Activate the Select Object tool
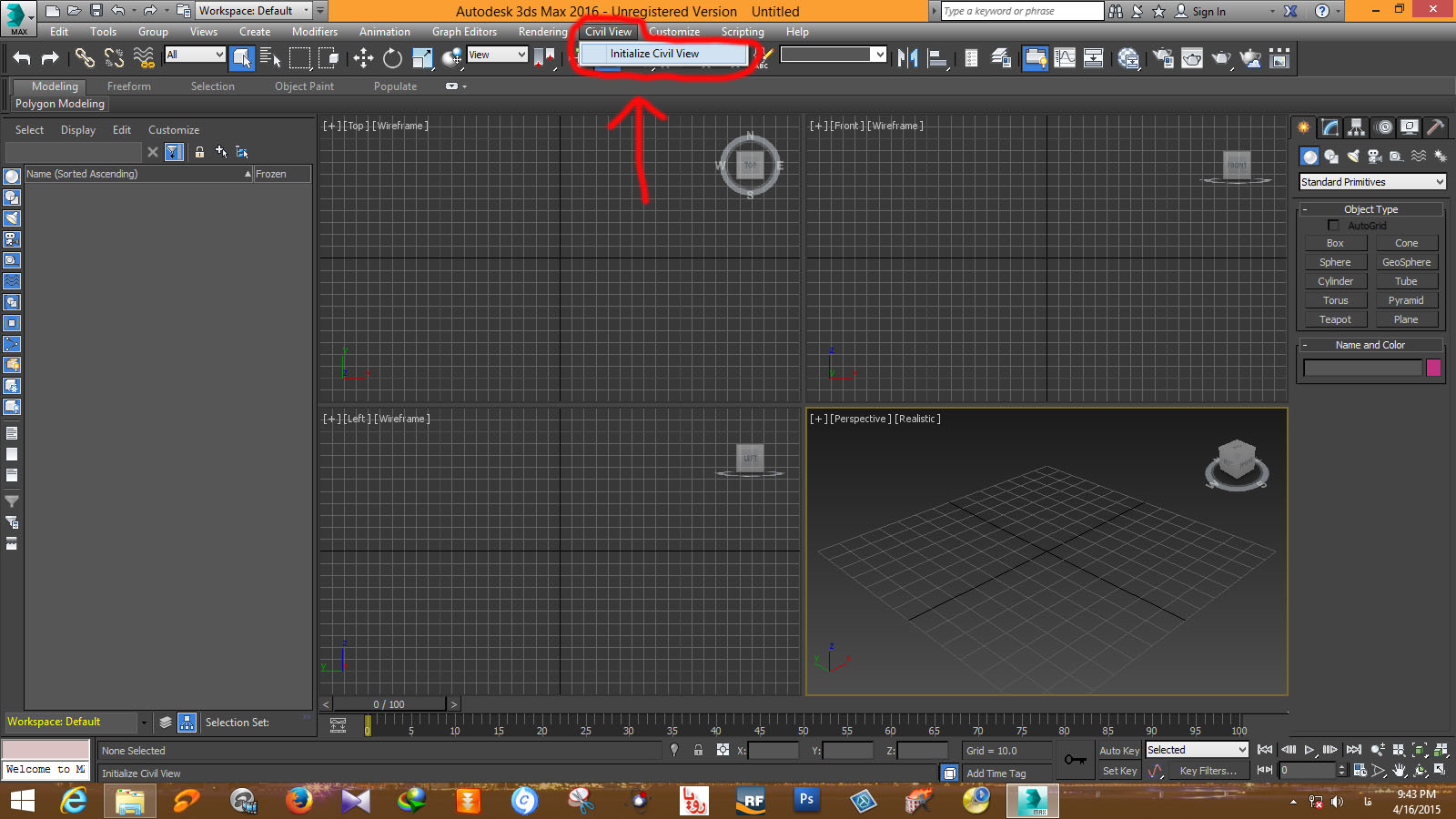 (x=241, y=58)
